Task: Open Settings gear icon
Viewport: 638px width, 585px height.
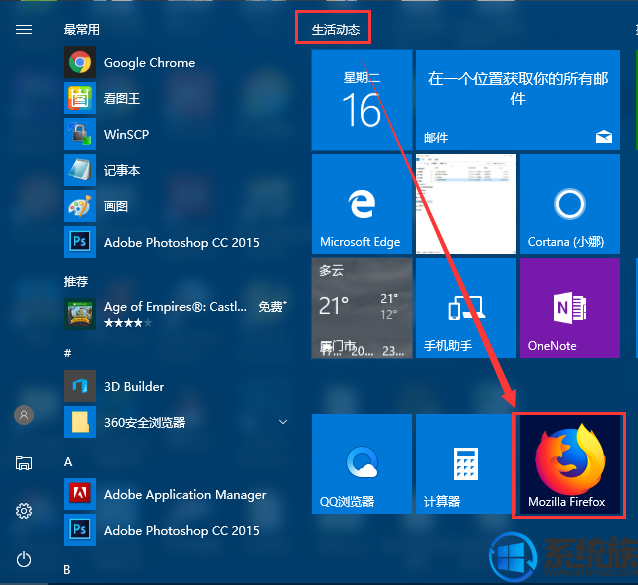Action: tap(24, 511)
